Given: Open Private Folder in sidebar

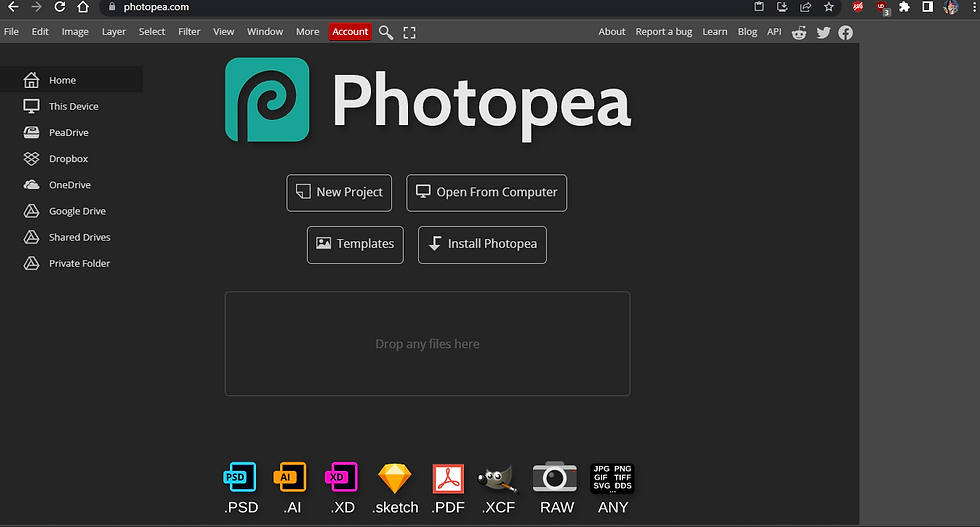Looking at the screenshot, I should pyautogui.click(x=71, y=264).
